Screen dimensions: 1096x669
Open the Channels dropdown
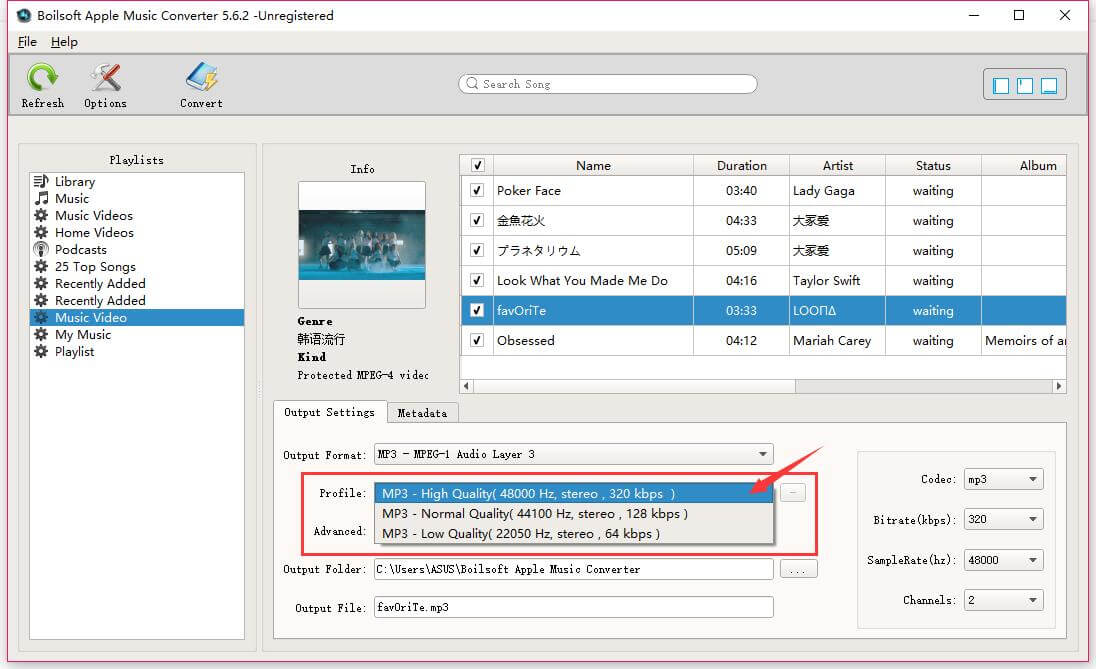pos(1003,600)
